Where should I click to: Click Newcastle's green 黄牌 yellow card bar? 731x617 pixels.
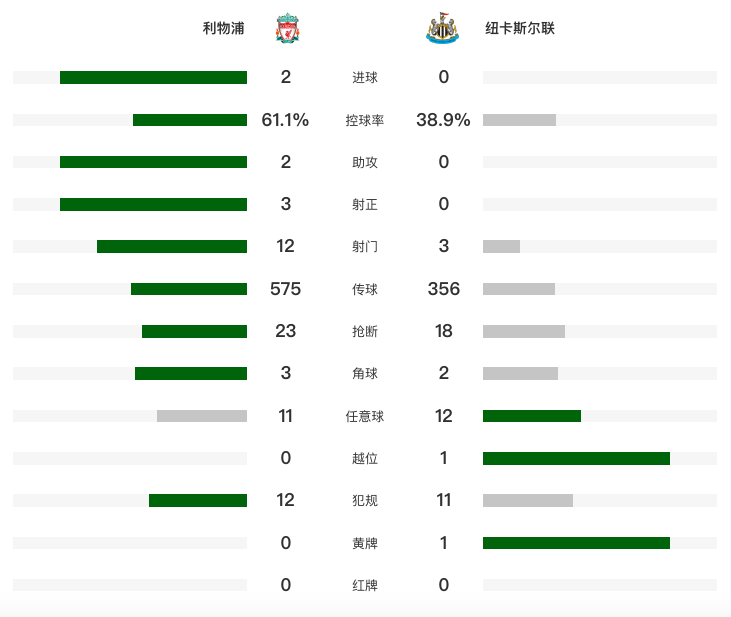(x=576, y=543)
